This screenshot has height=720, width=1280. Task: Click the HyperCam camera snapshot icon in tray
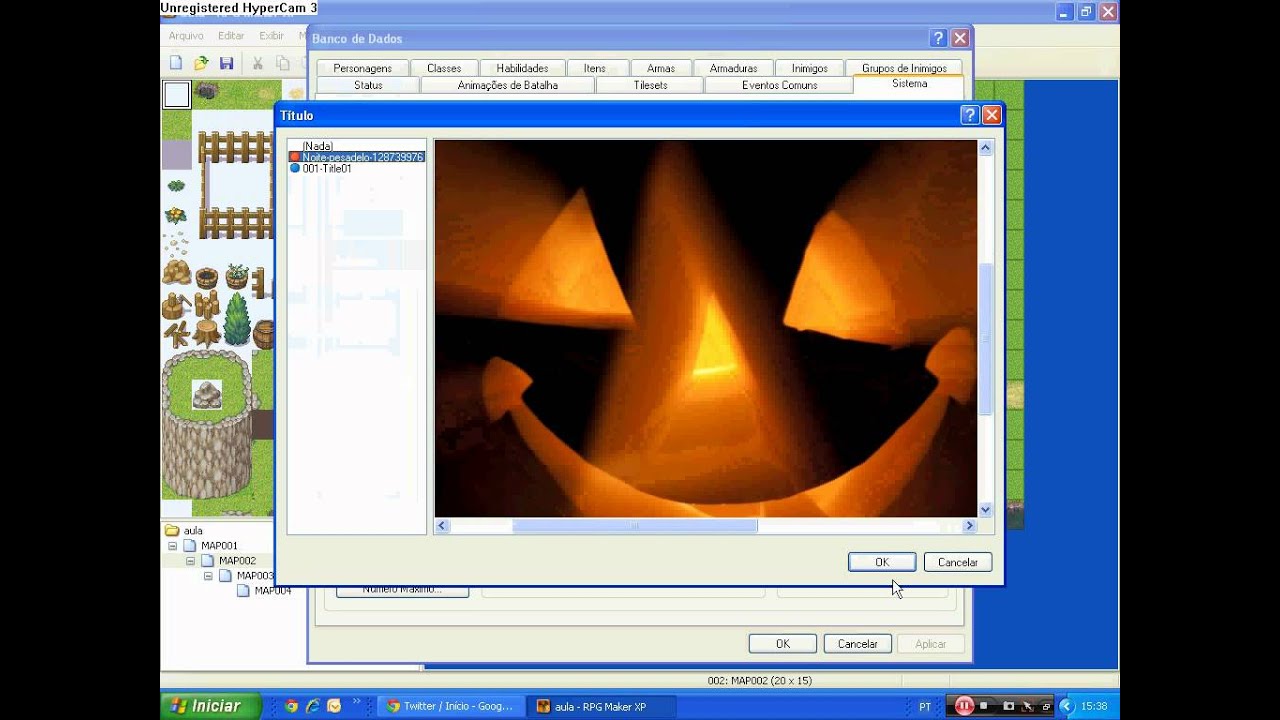1007,706
